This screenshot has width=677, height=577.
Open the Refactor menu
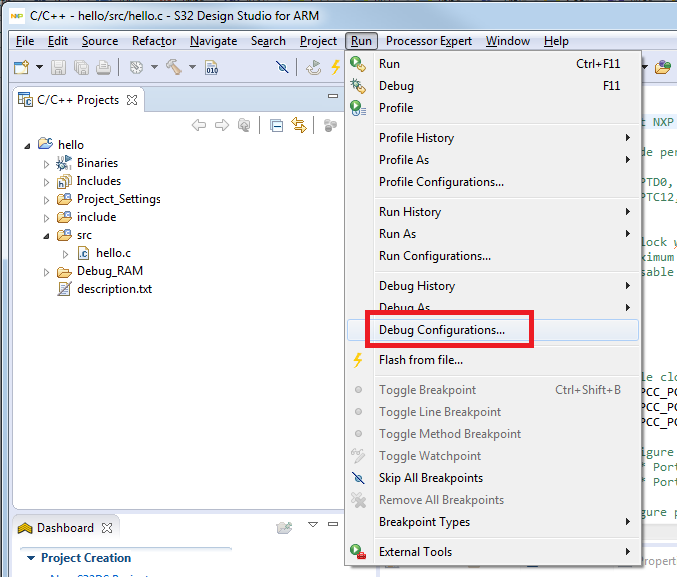point(154,41)
